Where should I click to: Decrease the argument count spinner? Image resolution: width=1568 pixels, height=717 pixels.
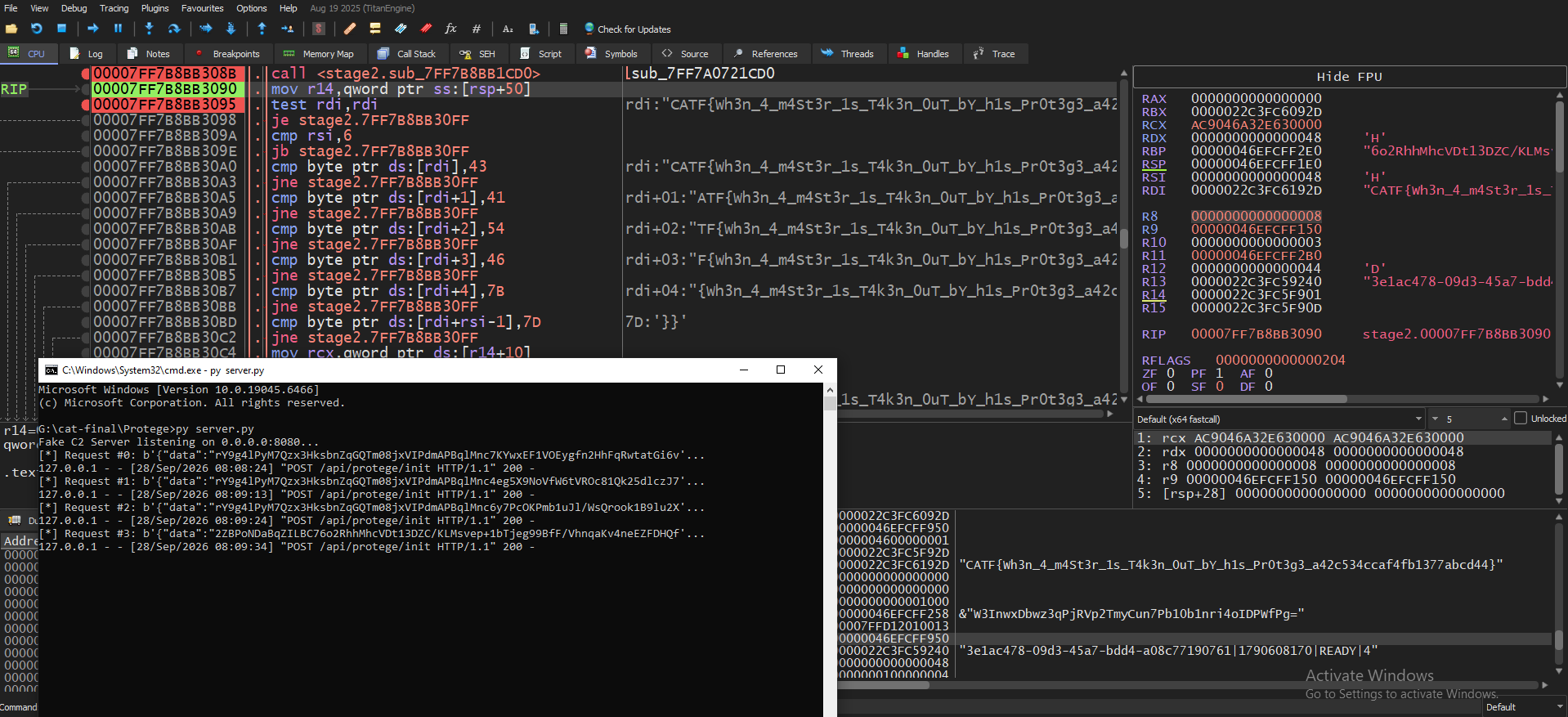click(x=1434, y=419)
